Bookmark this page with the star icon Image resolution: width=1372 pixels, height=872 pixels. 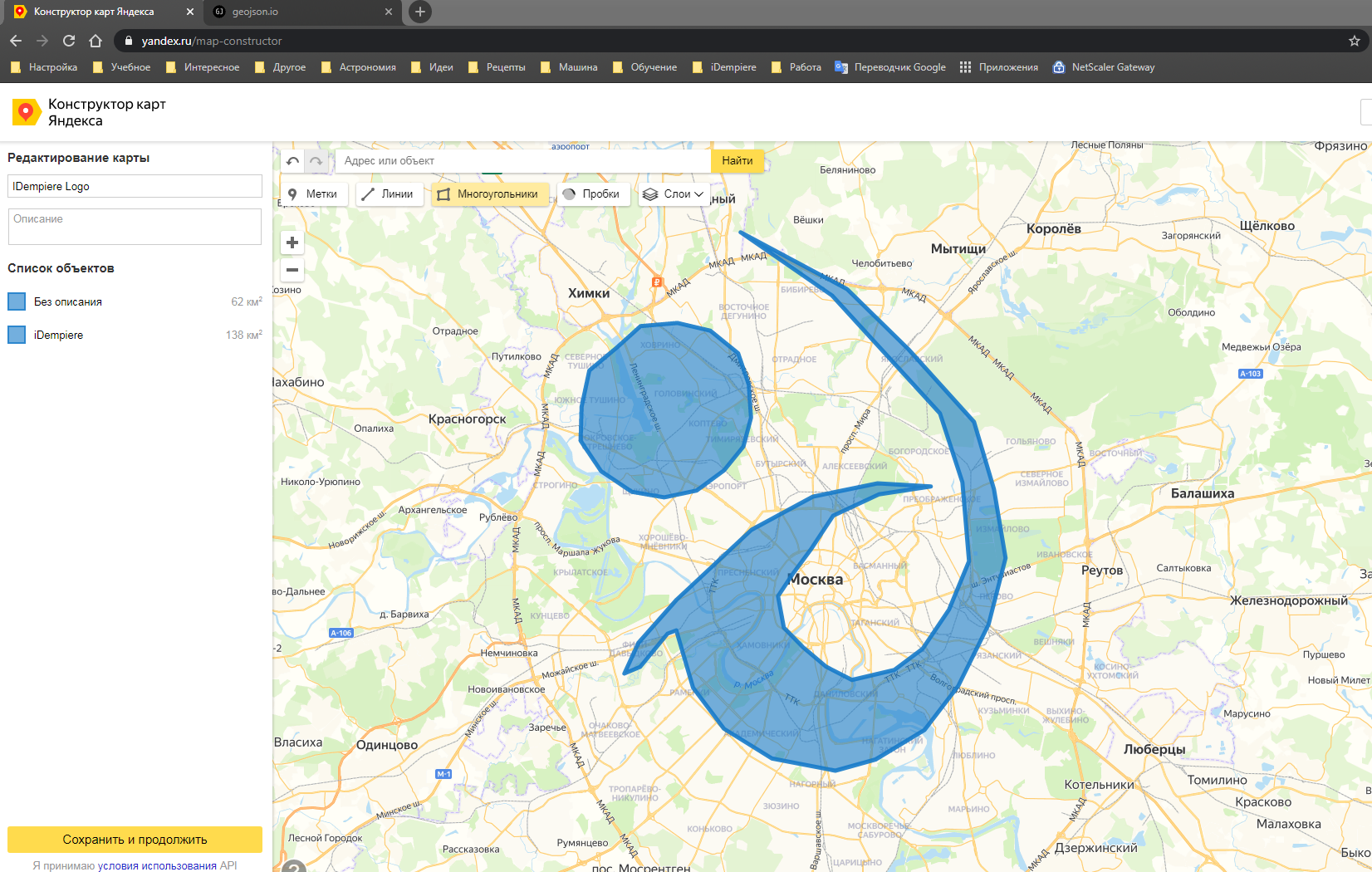[x=1355, y=41]
